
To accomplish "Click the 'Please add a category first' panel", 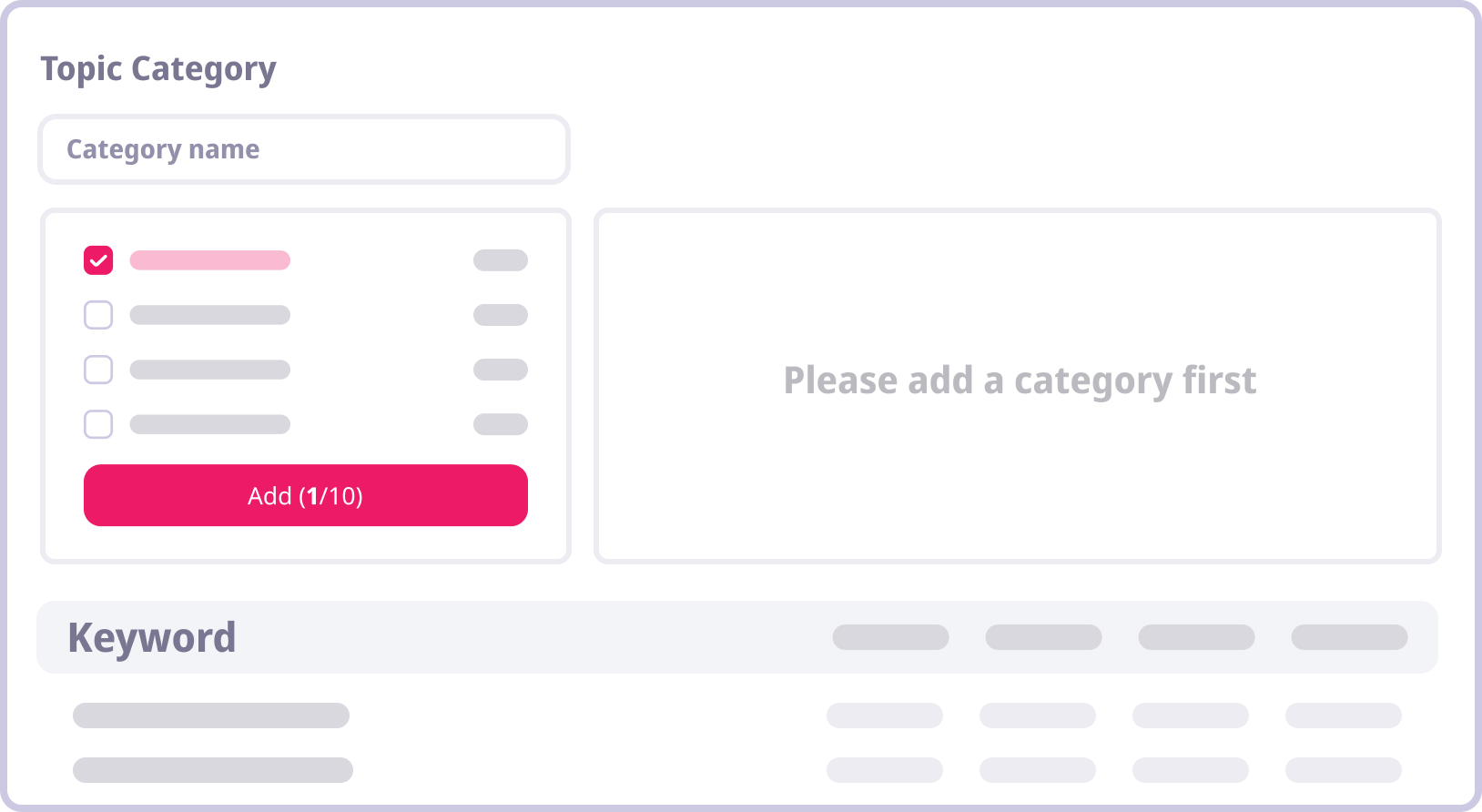I will [x=1018, y=381].
